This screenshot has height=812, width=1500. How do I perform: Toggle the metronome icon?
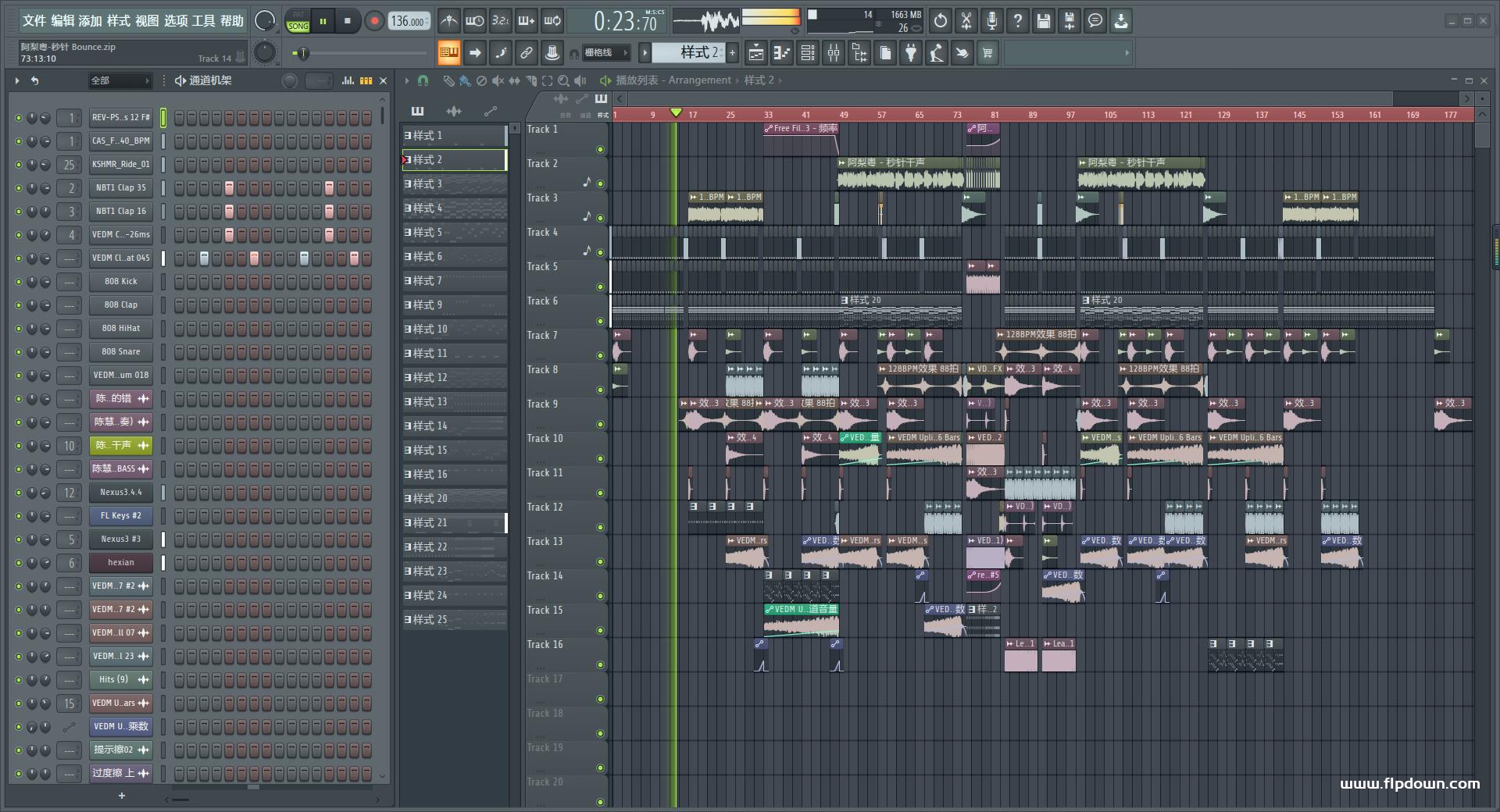pos(448,21)
